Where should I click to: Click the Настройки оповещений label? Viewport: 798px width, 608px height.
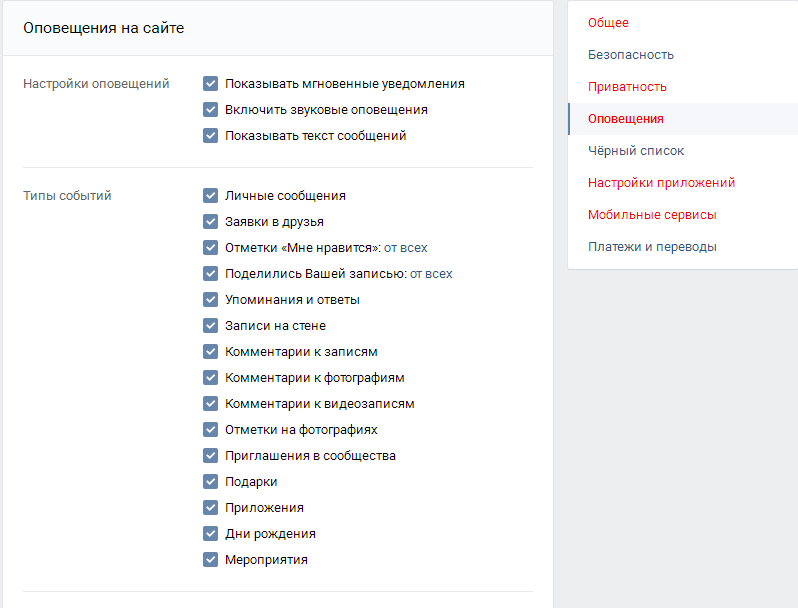[x=96, y=84]
